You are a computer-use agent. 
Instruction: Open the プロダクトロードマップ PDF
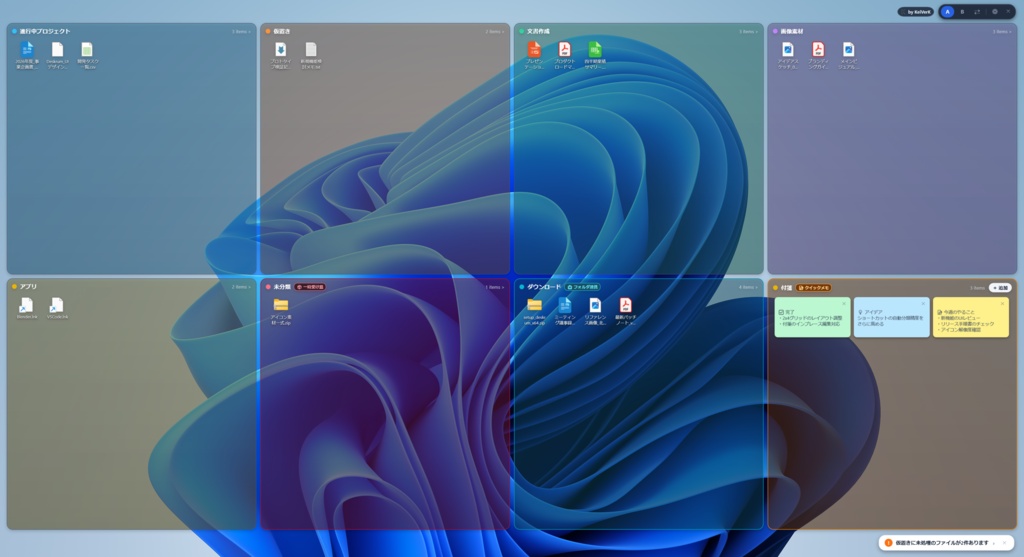(x=564, y=55)
